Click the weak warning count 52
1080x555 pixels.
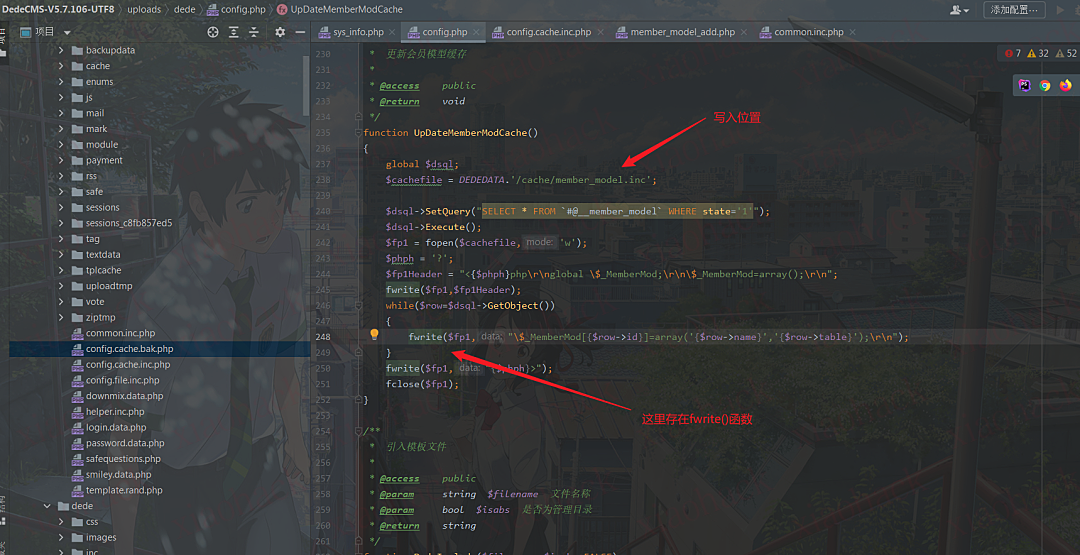1066,53
